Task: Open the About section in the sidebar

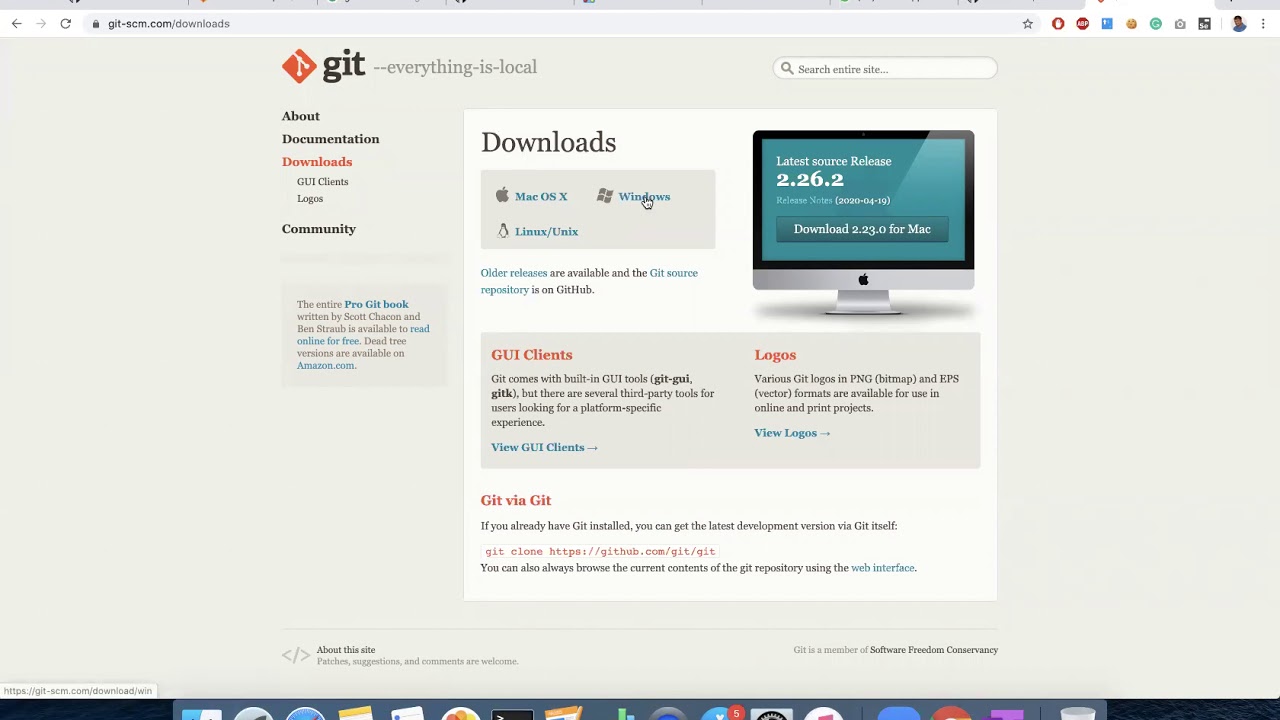Action: (301, 116)
